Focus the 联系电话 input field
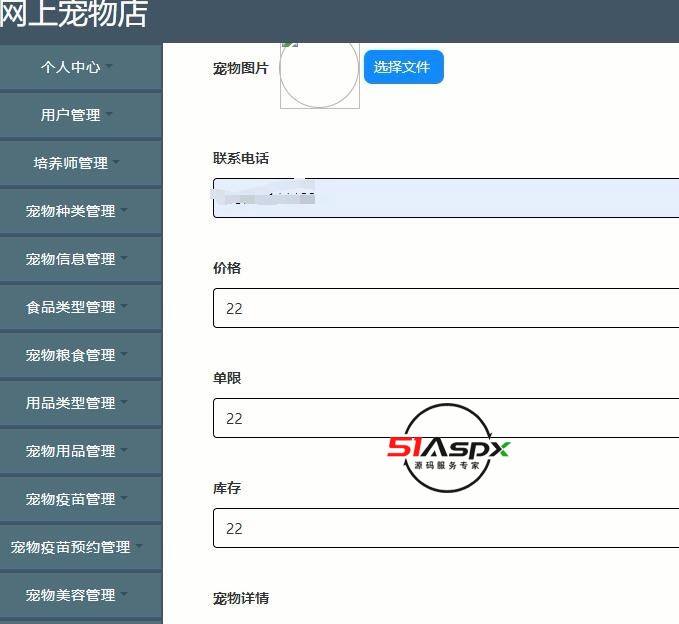679x624 pixels. [x=446, y=198]
